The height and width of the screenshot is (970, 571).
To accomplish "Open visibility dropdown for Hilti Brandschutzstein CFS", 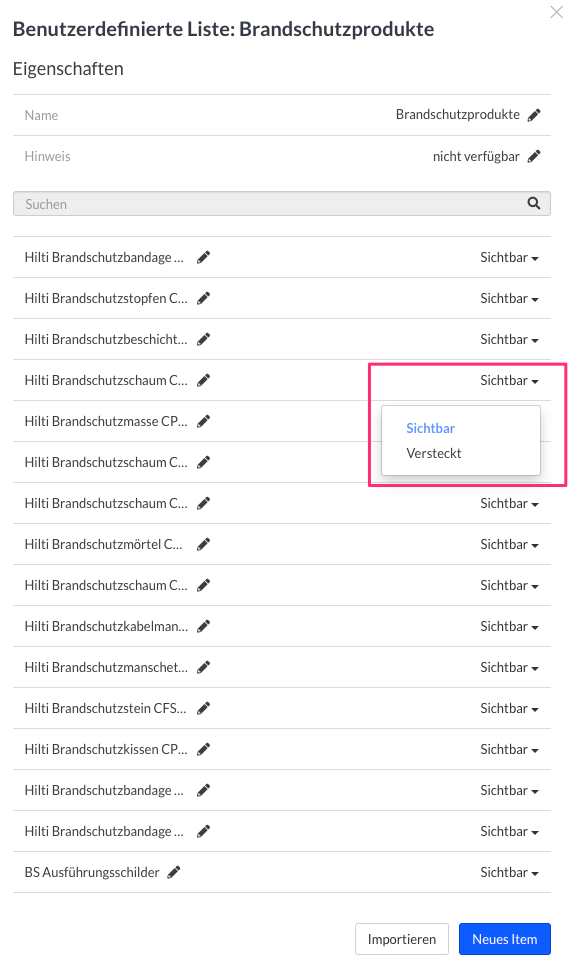I will pos(509,708).
